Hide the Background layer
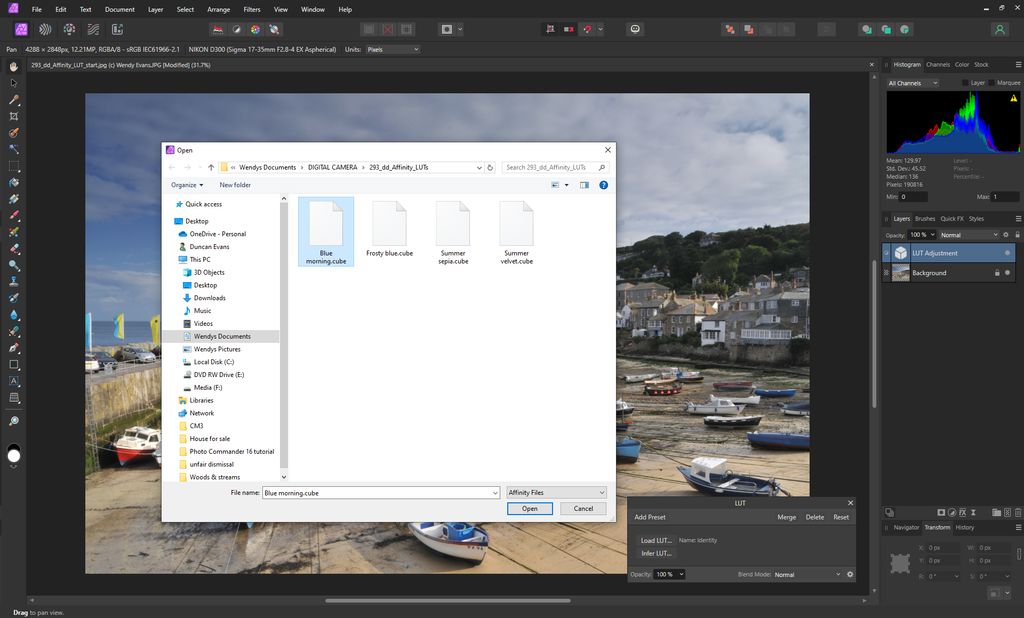The height and width of the screenshot is (618, 1024). 1008,273
